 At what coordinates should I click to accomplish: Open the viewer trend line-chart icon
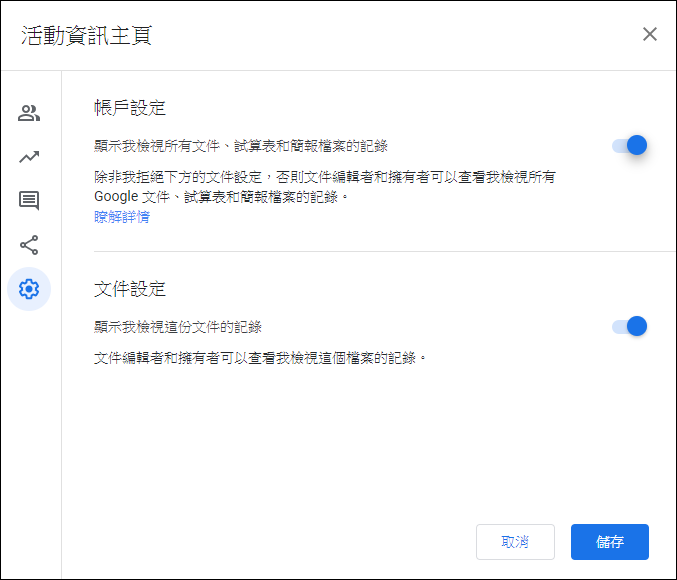click(x=29, y=157)
